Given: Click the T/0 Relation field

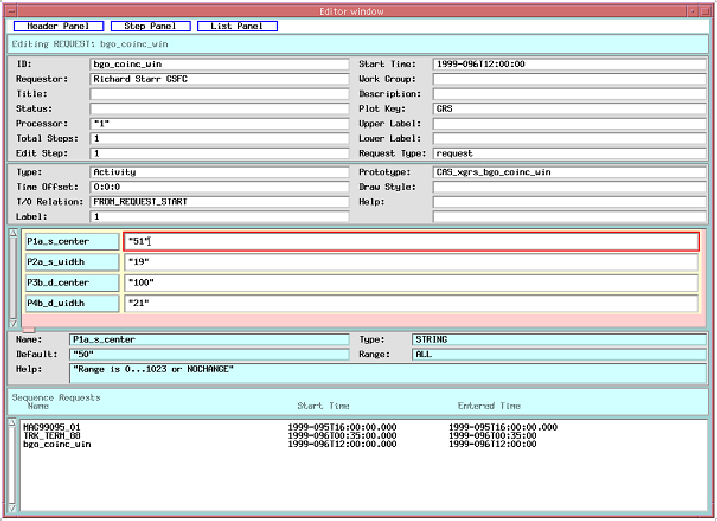Looking at the screenshot, I should tap(219, 201).
